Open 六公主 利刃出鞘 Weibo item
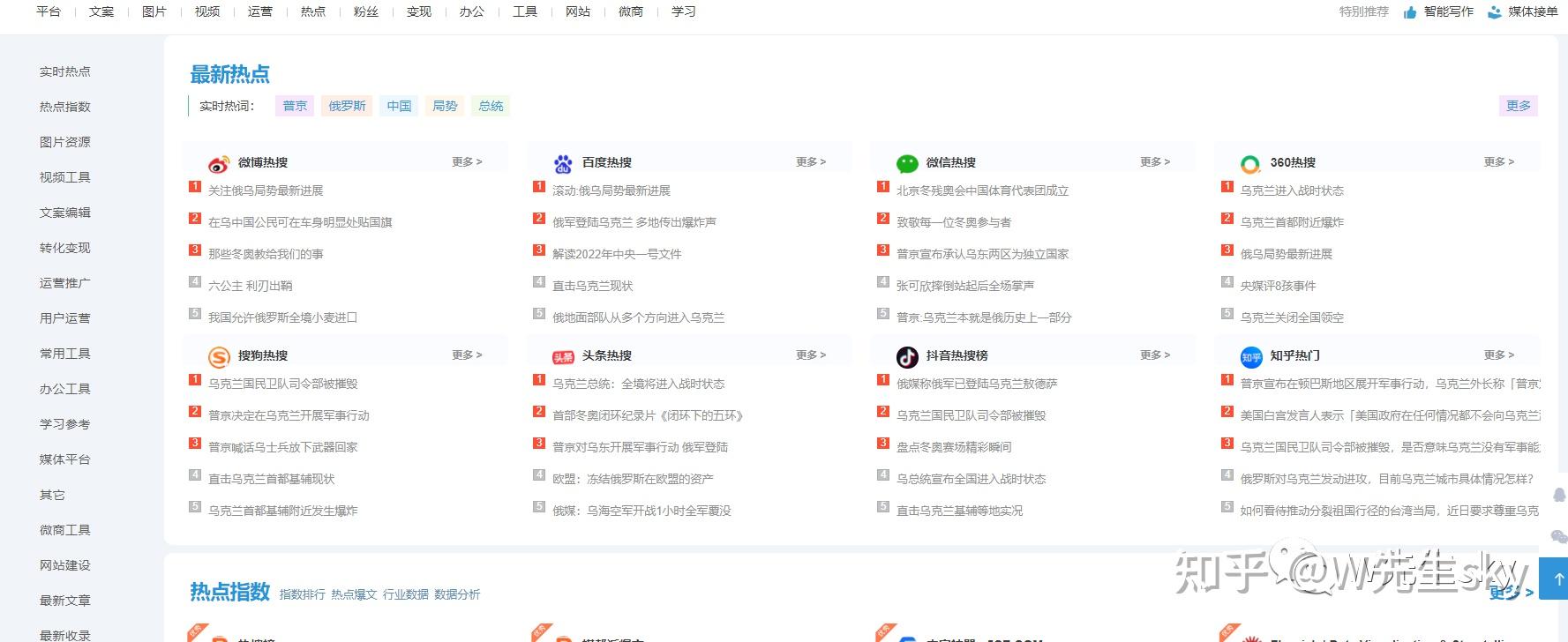Image resolution: width=1568 pixels, height=642 pixels. 251,286
